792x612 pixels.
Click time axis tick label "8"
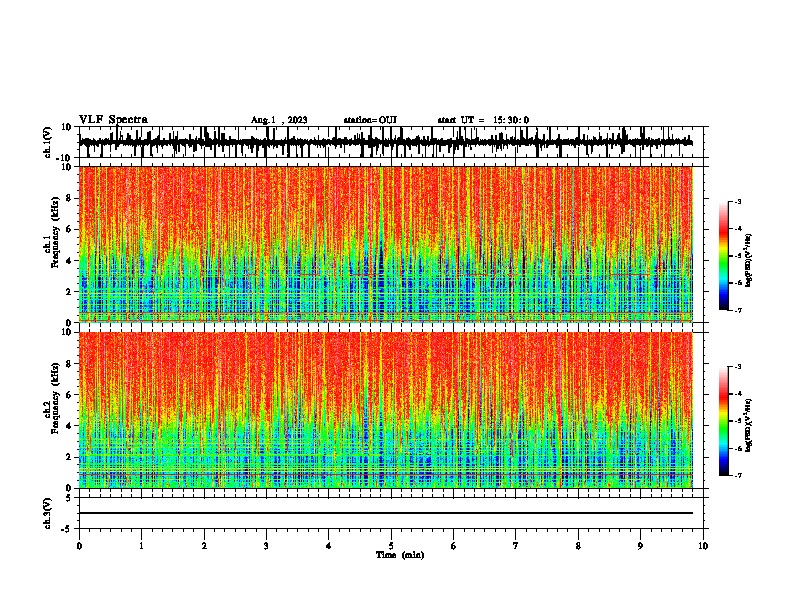click(578, 546)
